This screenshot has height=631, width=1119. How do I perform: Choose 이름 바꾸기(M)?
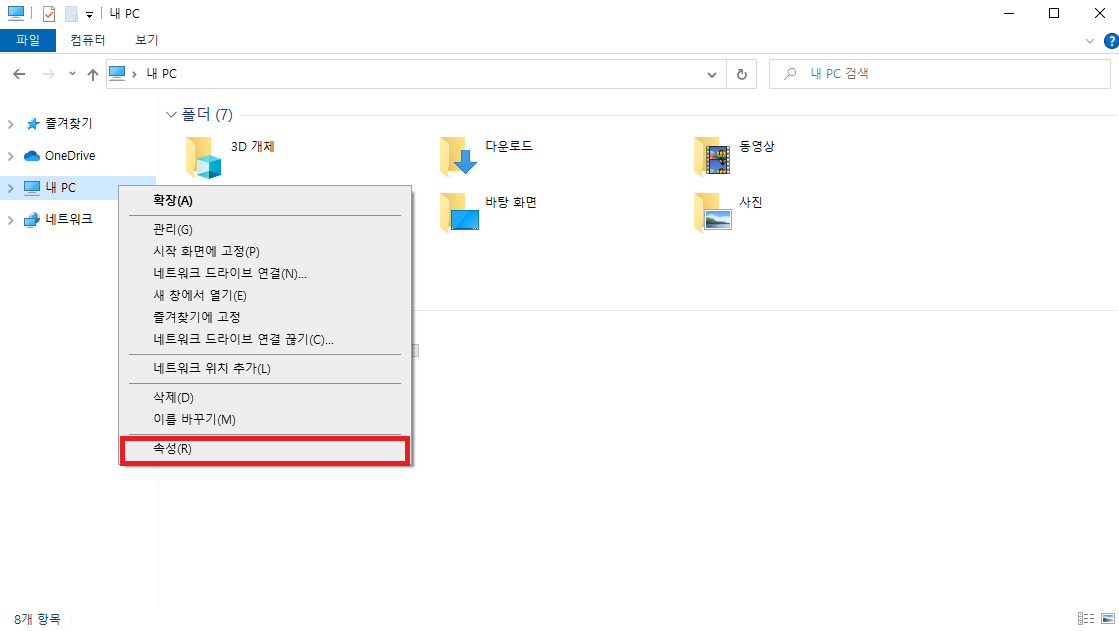click(x=265, y=419)
